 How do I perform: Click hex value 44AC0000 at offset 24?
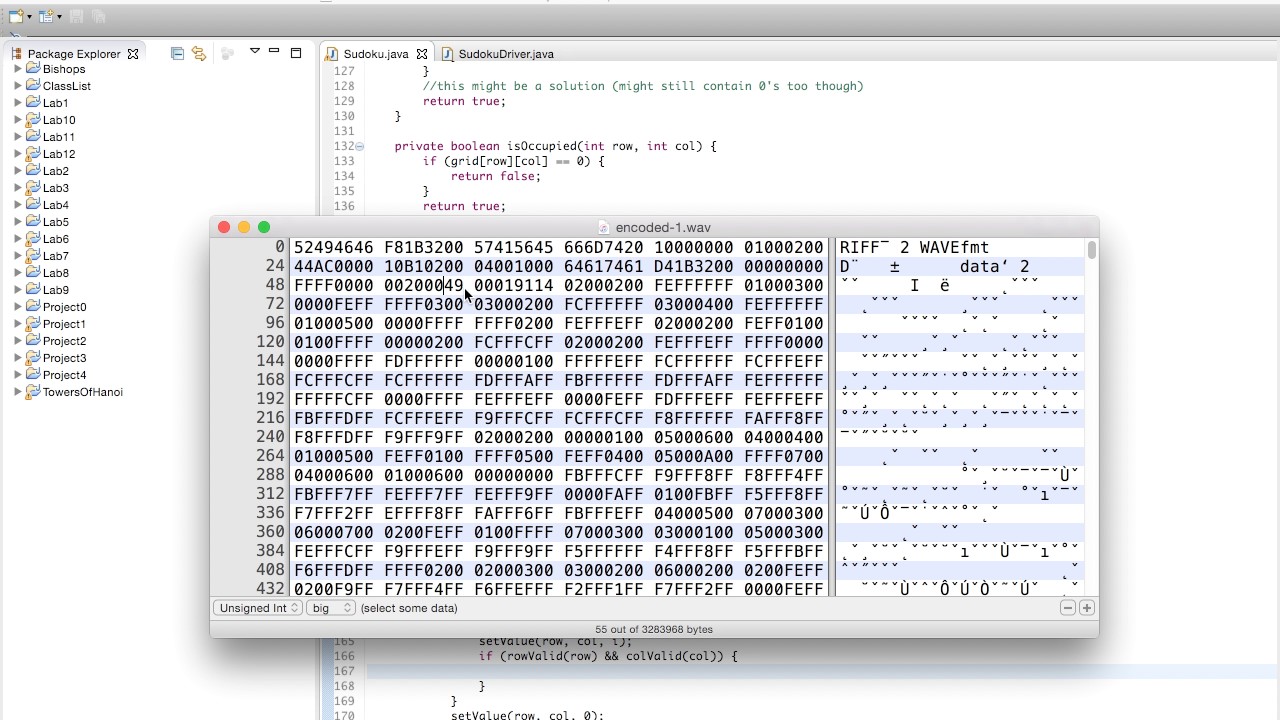333,266
